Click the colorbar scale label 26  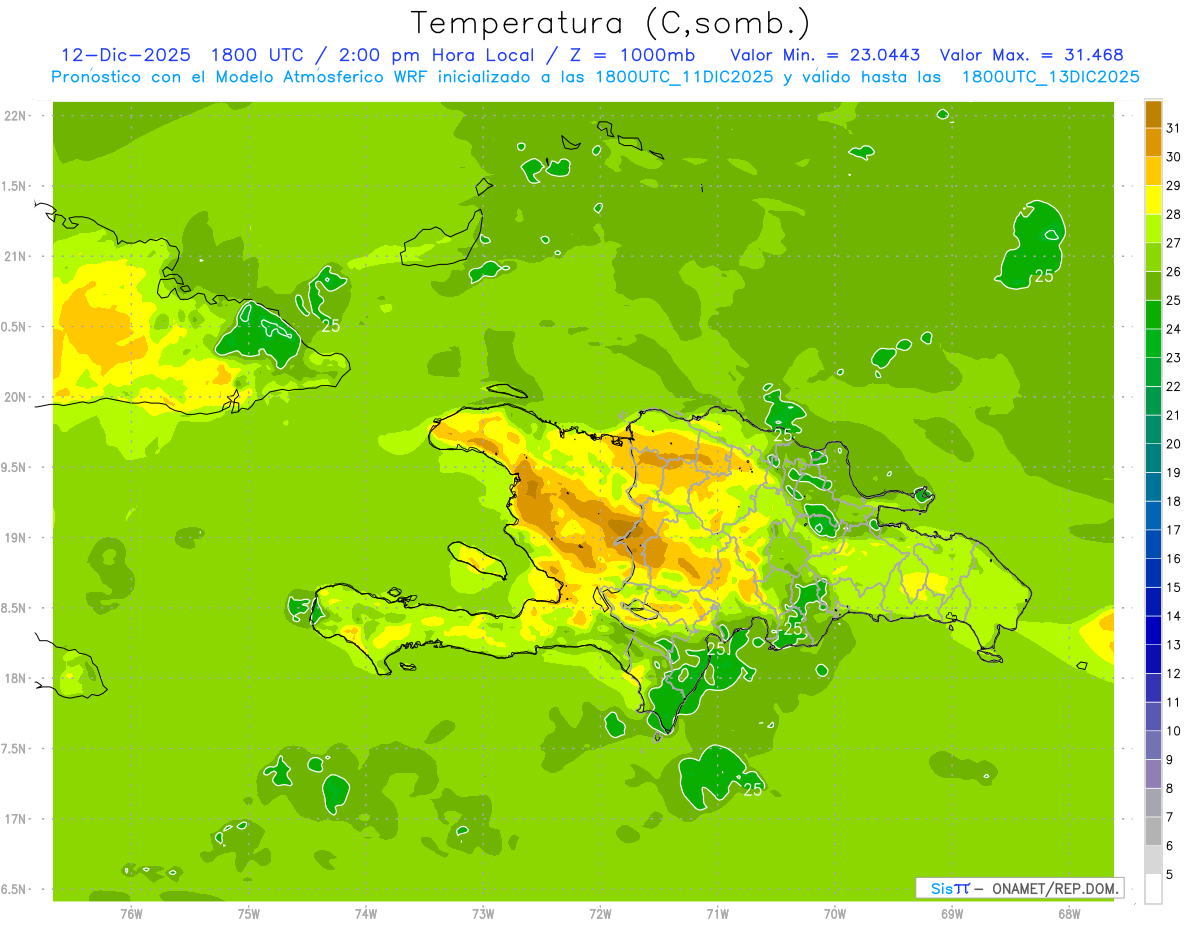coord(1174,272)
